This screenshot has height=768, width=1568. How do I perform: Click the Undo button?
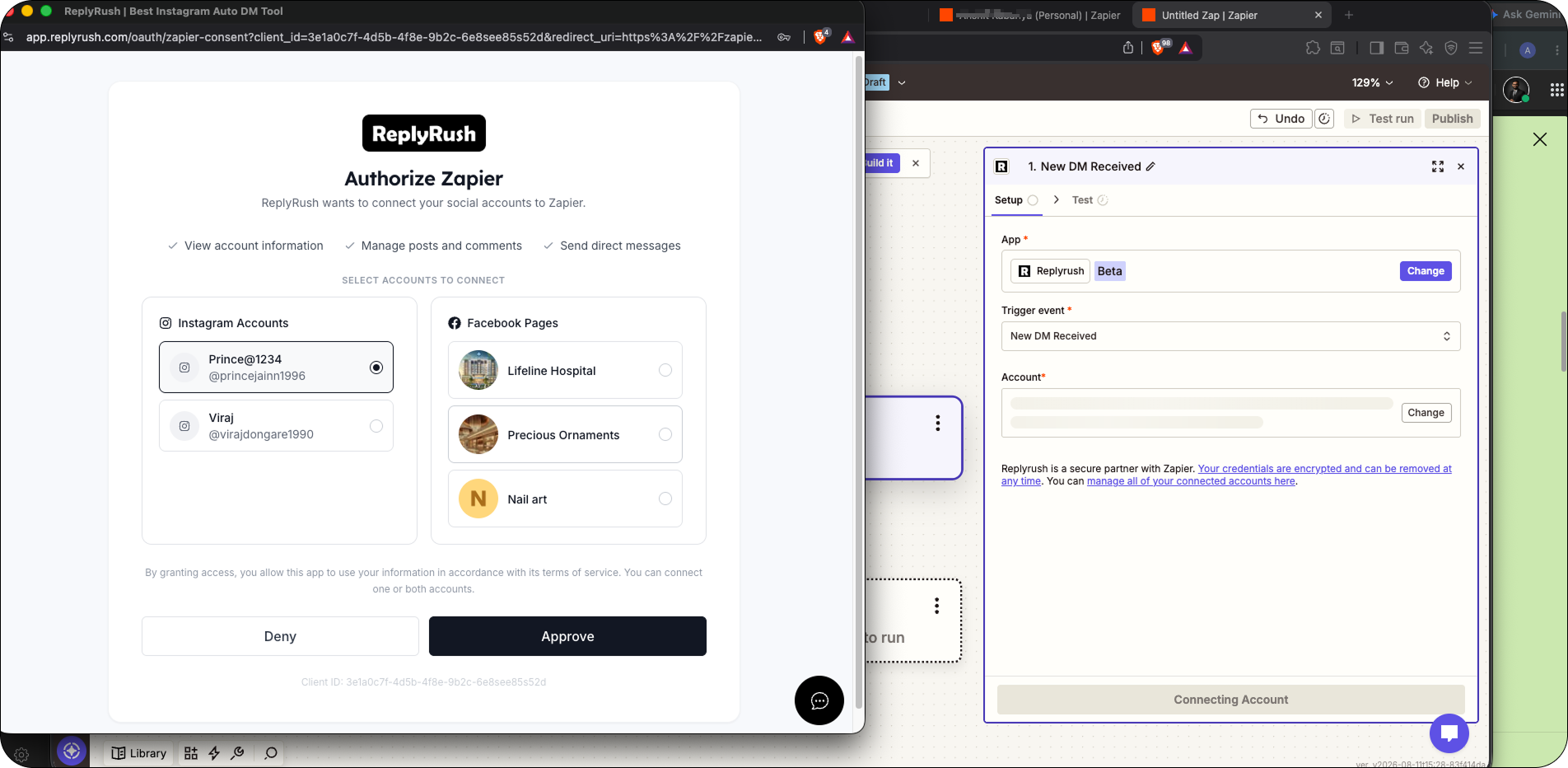[1281, 119]
